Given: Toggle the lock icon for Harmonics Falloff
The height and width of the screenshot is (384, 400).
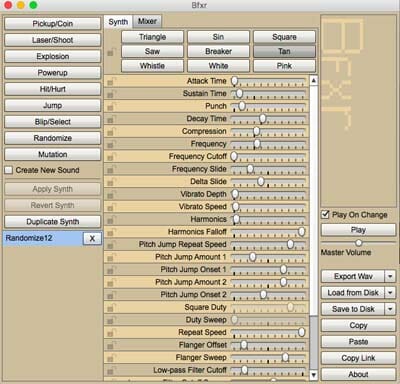Looking at the screenshot, I should [x=111, y=232].
